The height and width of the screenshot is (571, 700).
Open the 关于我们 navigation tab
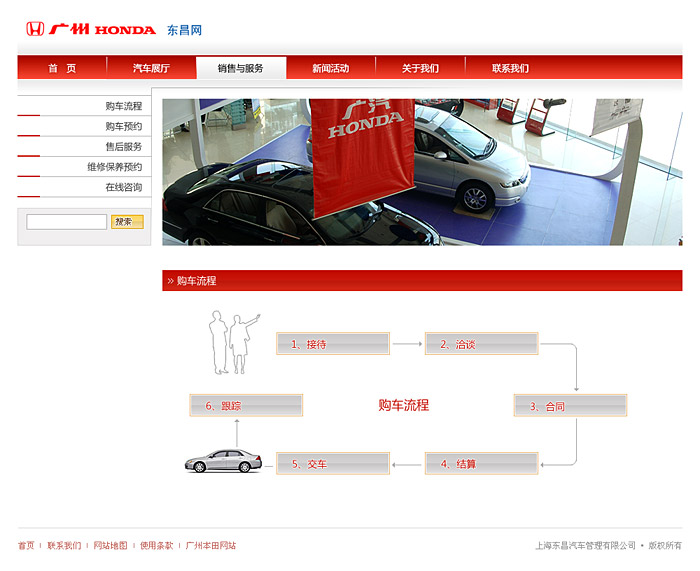pos(421,68)
